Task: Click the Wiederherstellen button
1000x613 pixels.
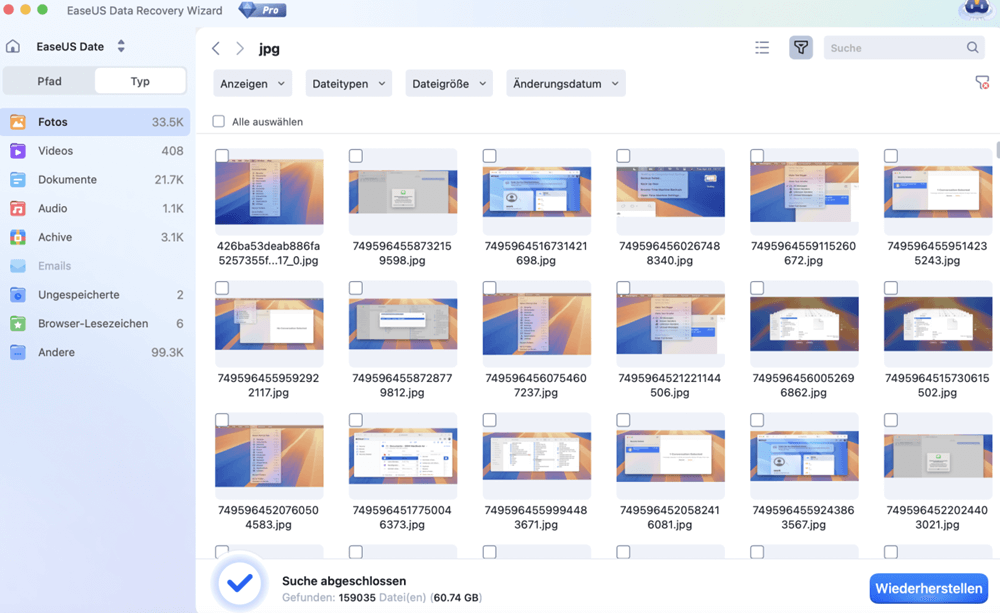Action: point(927,589)
